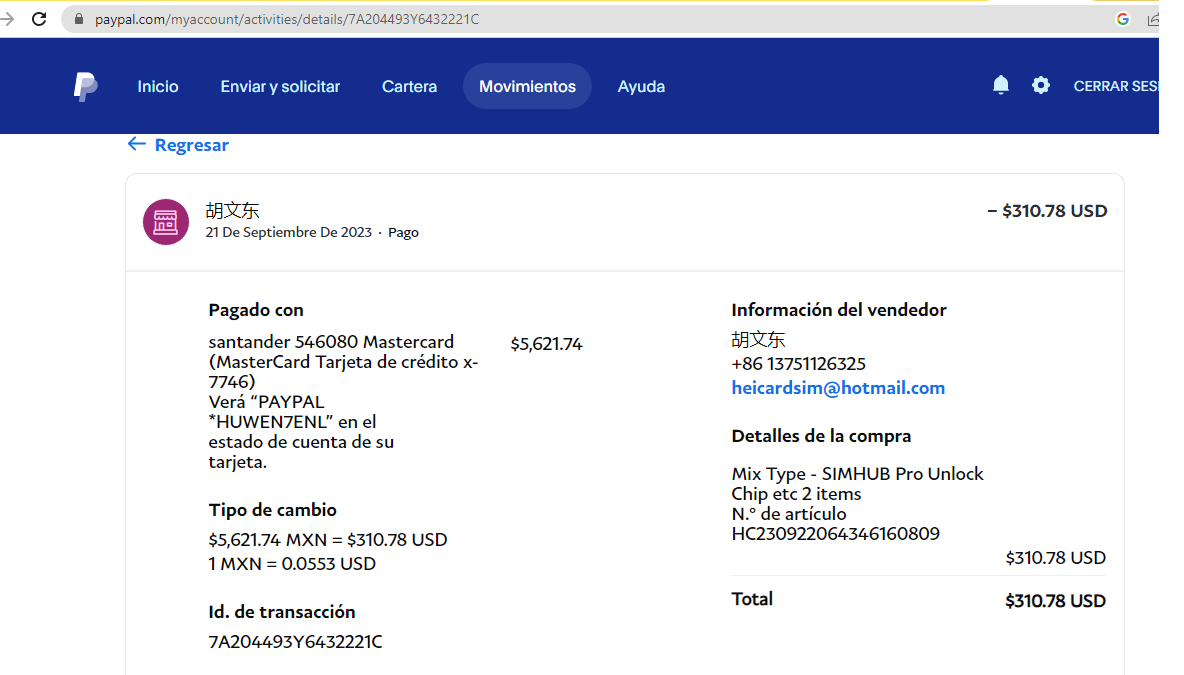Viewport: 1184px width, 675px height.
Task: Click the Información del vendedor heading
Action: pyautogui.click(x=838, y=310)
